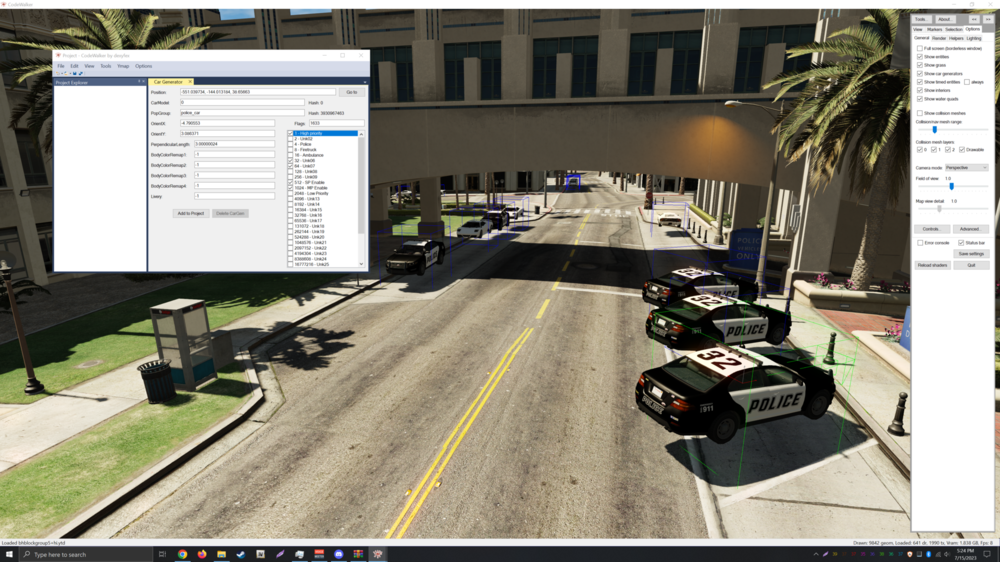Open Tools menu in Project window
Image resolution: width=1000 pixels, height=562 pixels.
pos(105,66)
